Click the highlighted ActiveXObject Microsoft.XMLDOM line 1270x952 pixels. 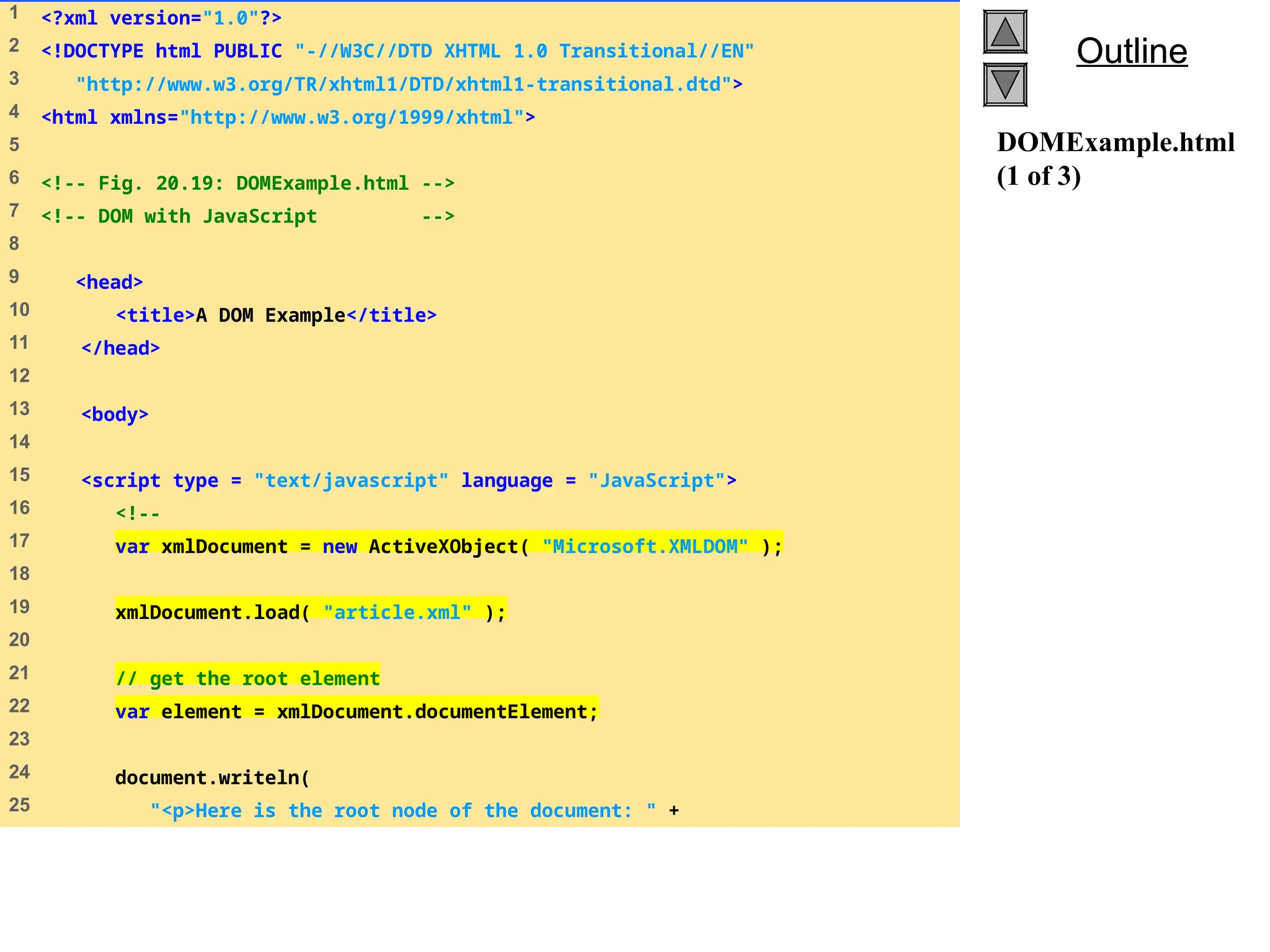click(449, 546)
